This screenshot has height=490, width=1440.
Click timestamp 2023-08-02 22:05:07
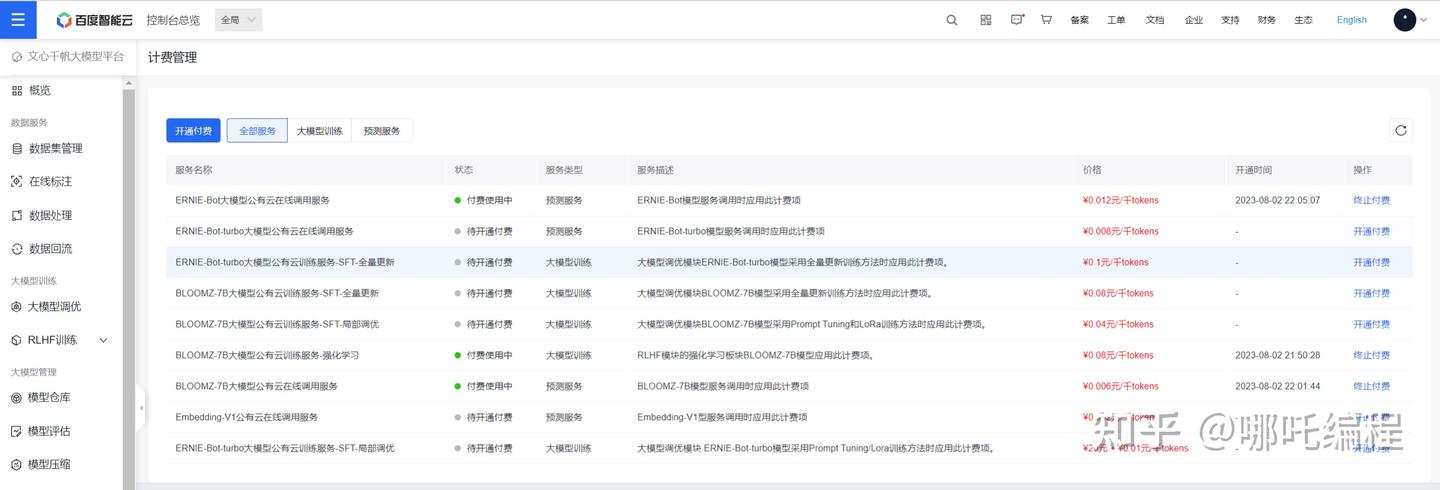(x=1277, y=200)
